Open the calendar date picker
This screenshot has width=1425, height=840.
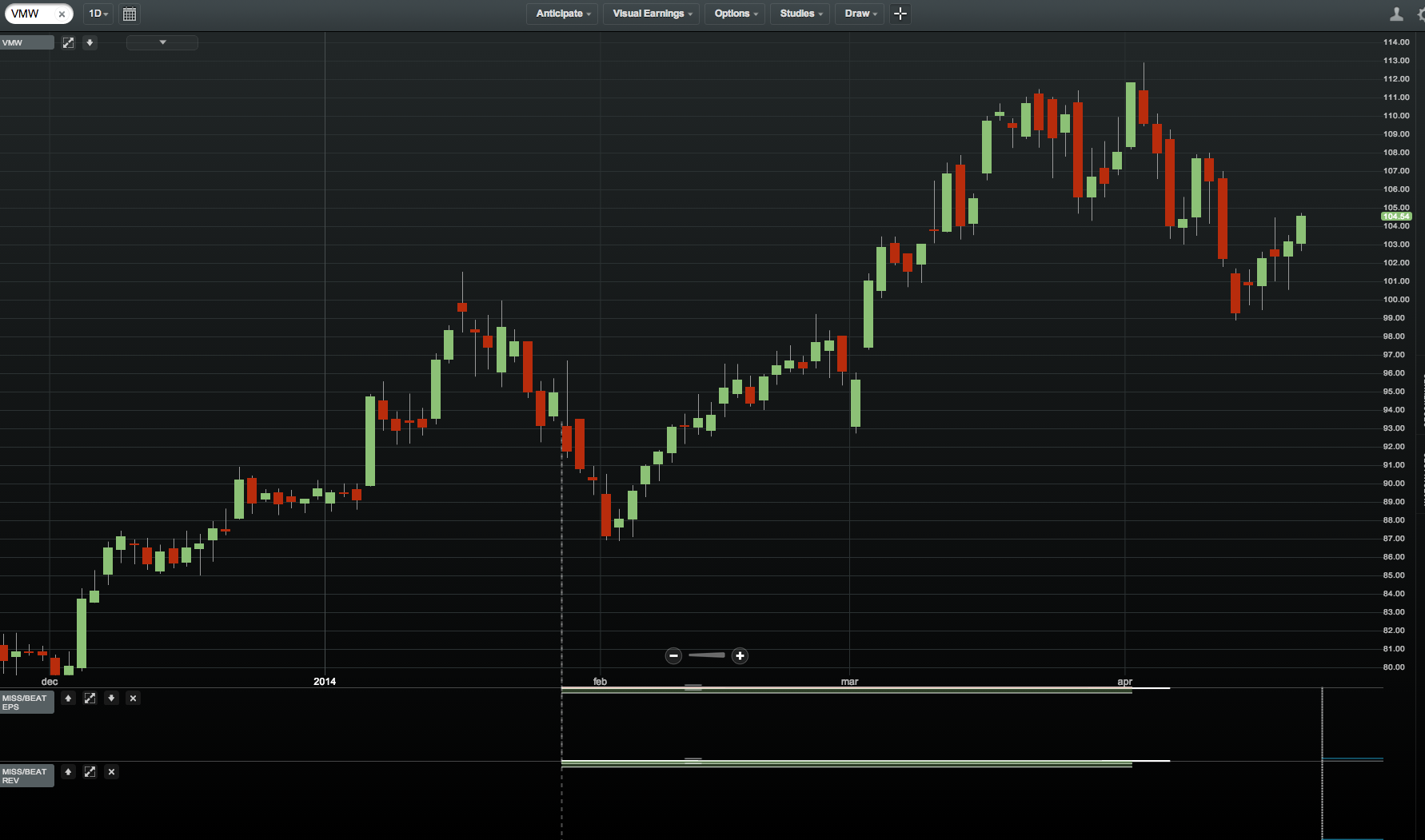point(129,14)
